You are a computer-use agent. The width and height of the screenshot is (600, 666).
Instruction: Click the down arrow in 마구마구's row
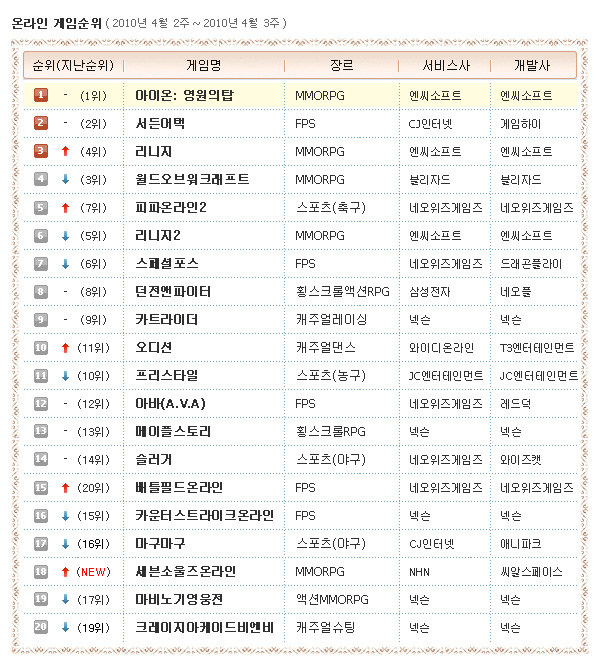(x=65, y=543)
